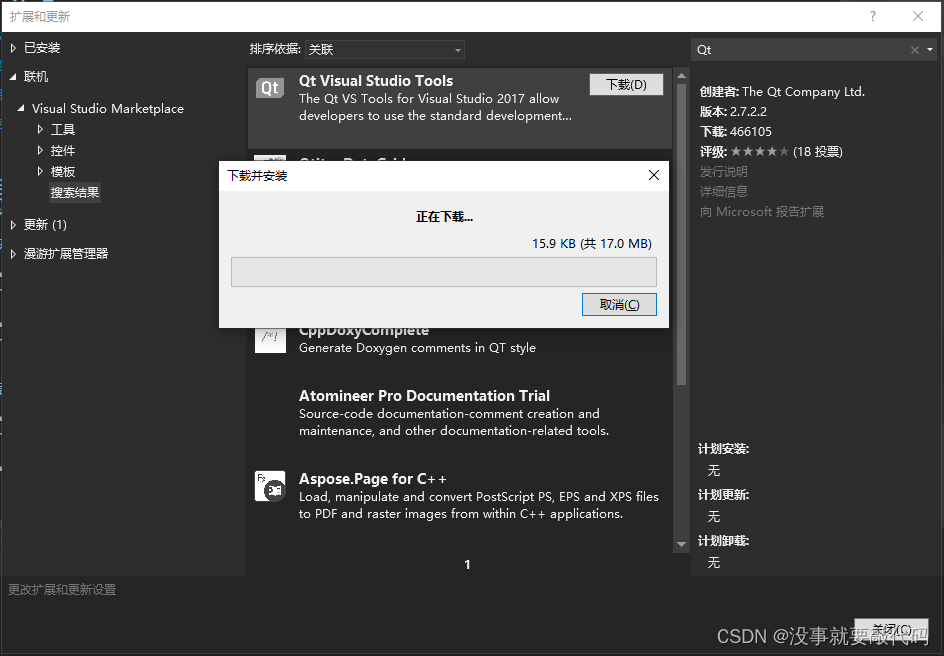
Task: Click the results list scroll-up arrow
Action: 682,76
